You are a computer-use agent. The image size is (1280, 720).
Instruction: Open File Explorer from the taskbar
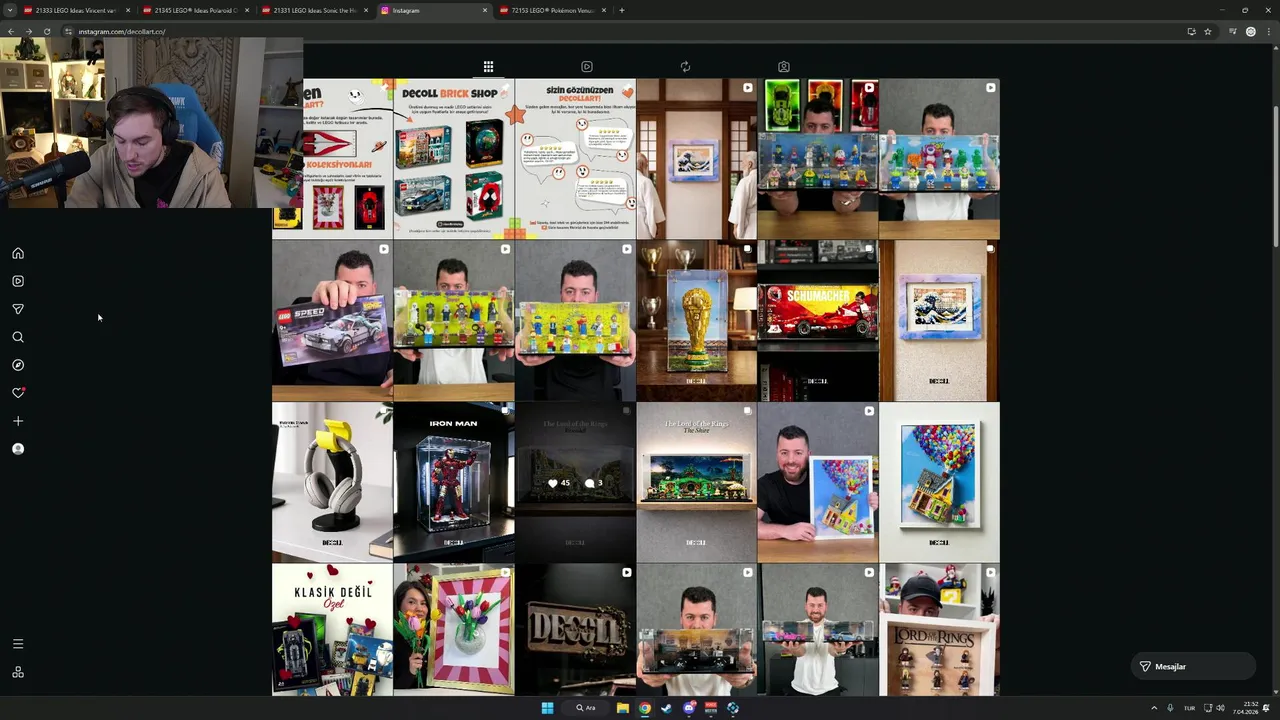click(623, 708)
